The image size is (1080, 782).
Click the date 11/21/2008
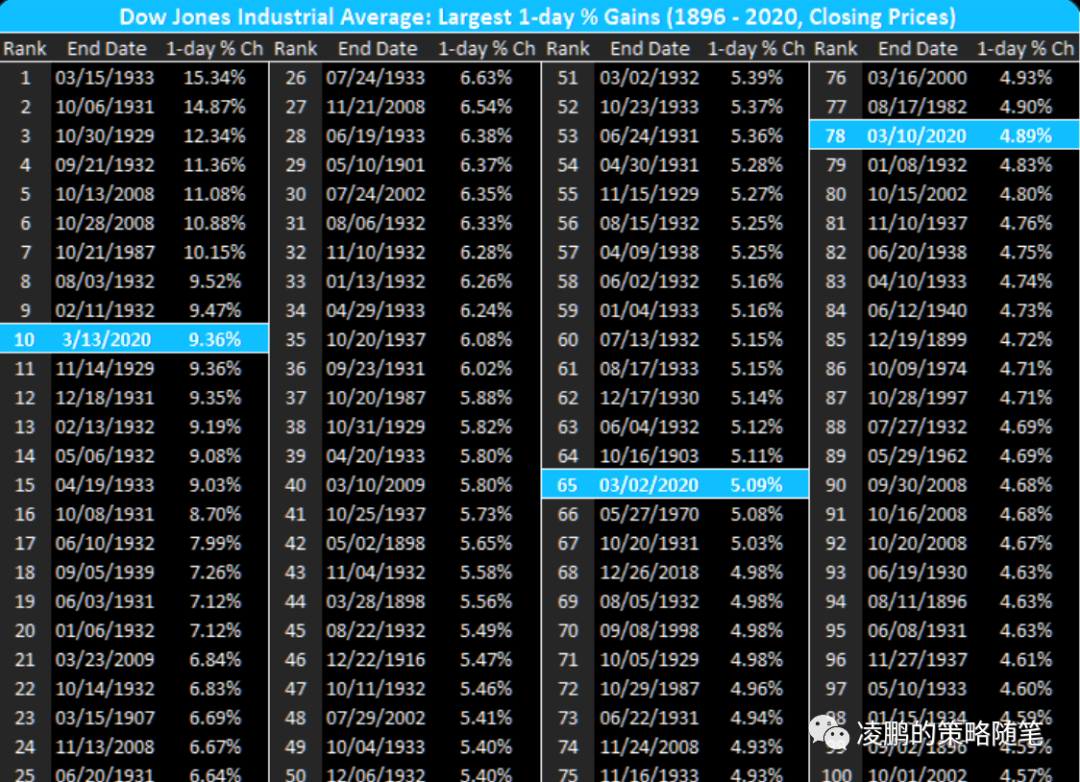(375, 107)
